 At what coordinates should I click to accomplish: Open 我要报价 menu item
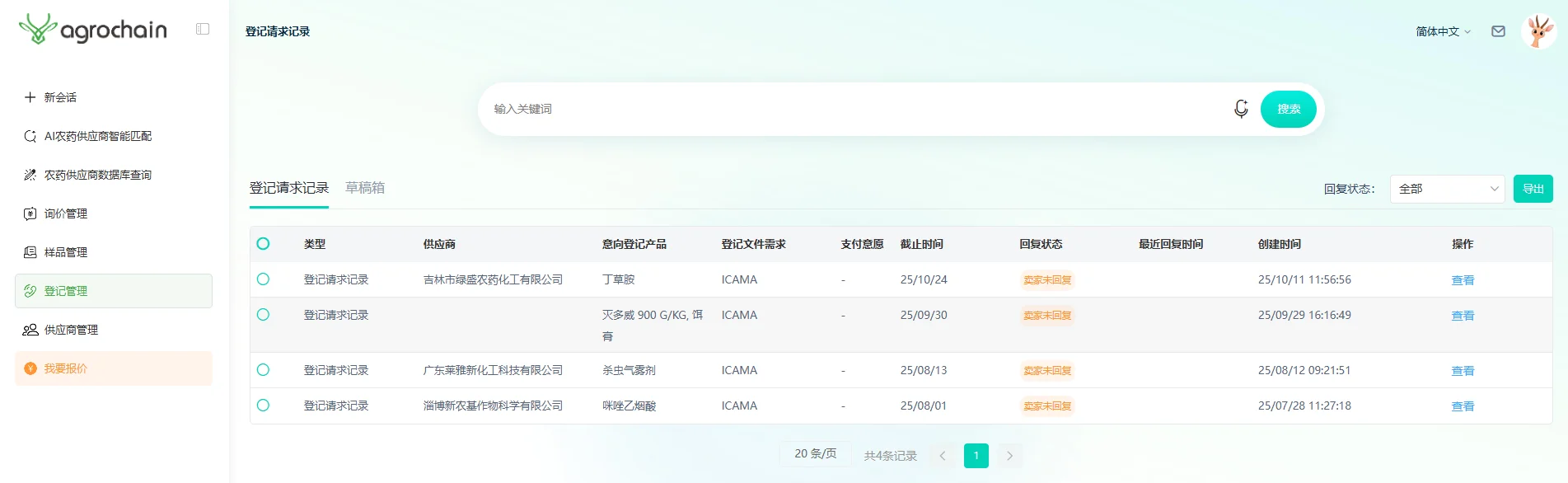pyautogui.click(x=114, y=368)
